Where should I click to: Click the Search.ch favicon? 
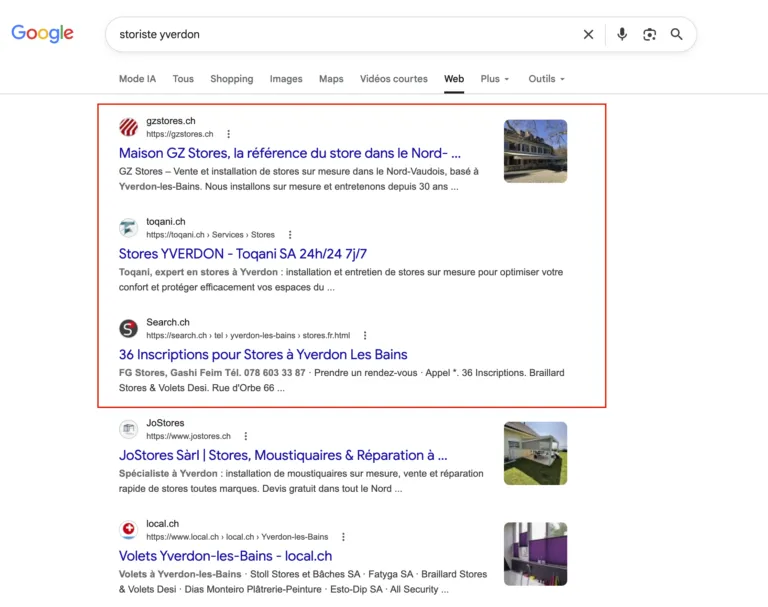click(x=128, y=328)
